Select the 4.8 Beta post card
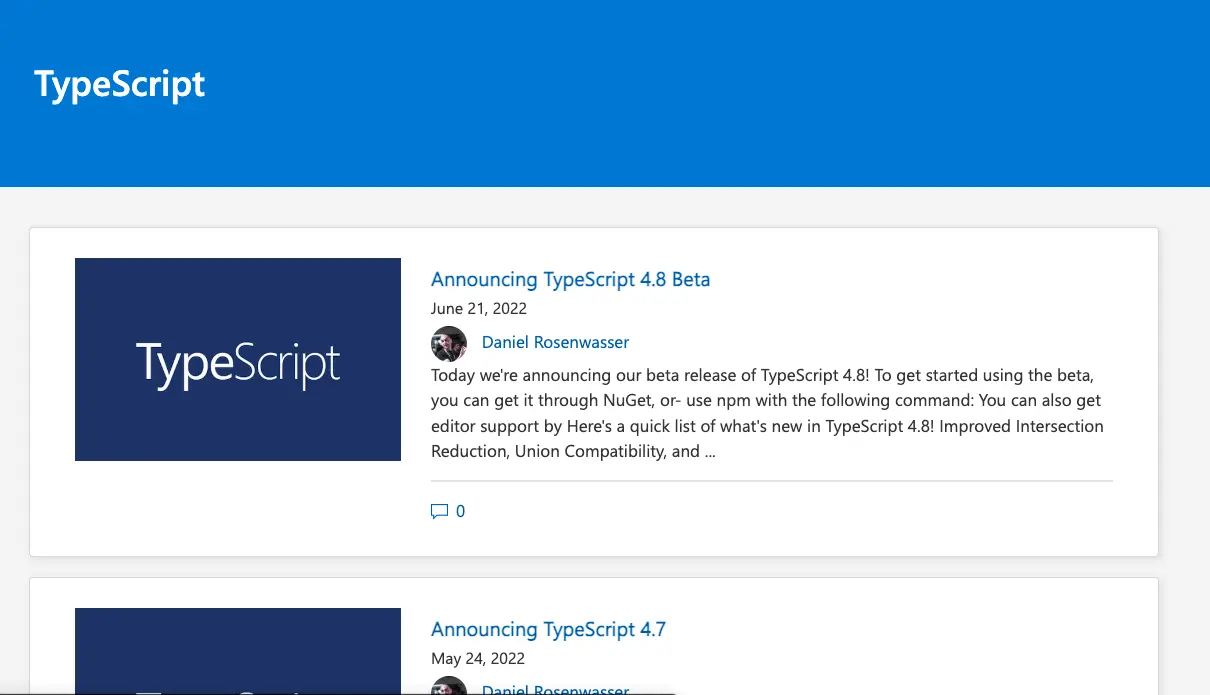The image size is (1210, 695). (594, 390)
